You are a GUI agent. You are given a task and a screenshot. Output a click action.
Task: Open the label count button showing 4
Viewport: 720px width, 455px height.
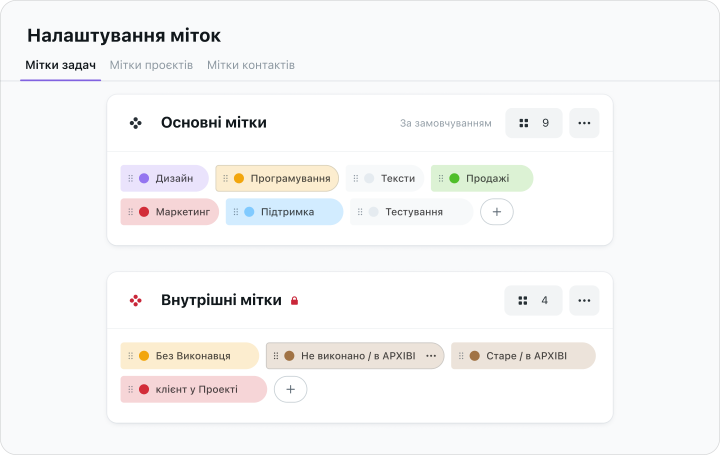533,301
